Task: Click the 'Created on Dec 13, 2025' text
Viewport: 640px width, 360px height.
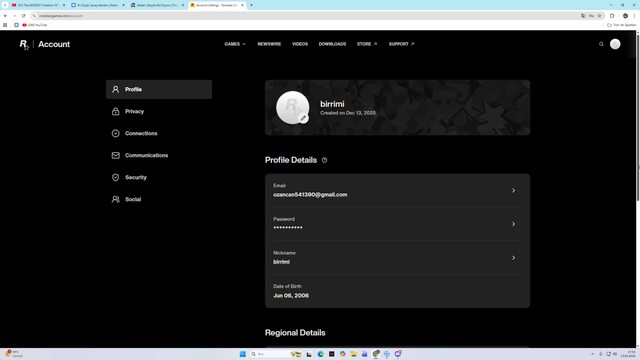Action: click(348, 113)
